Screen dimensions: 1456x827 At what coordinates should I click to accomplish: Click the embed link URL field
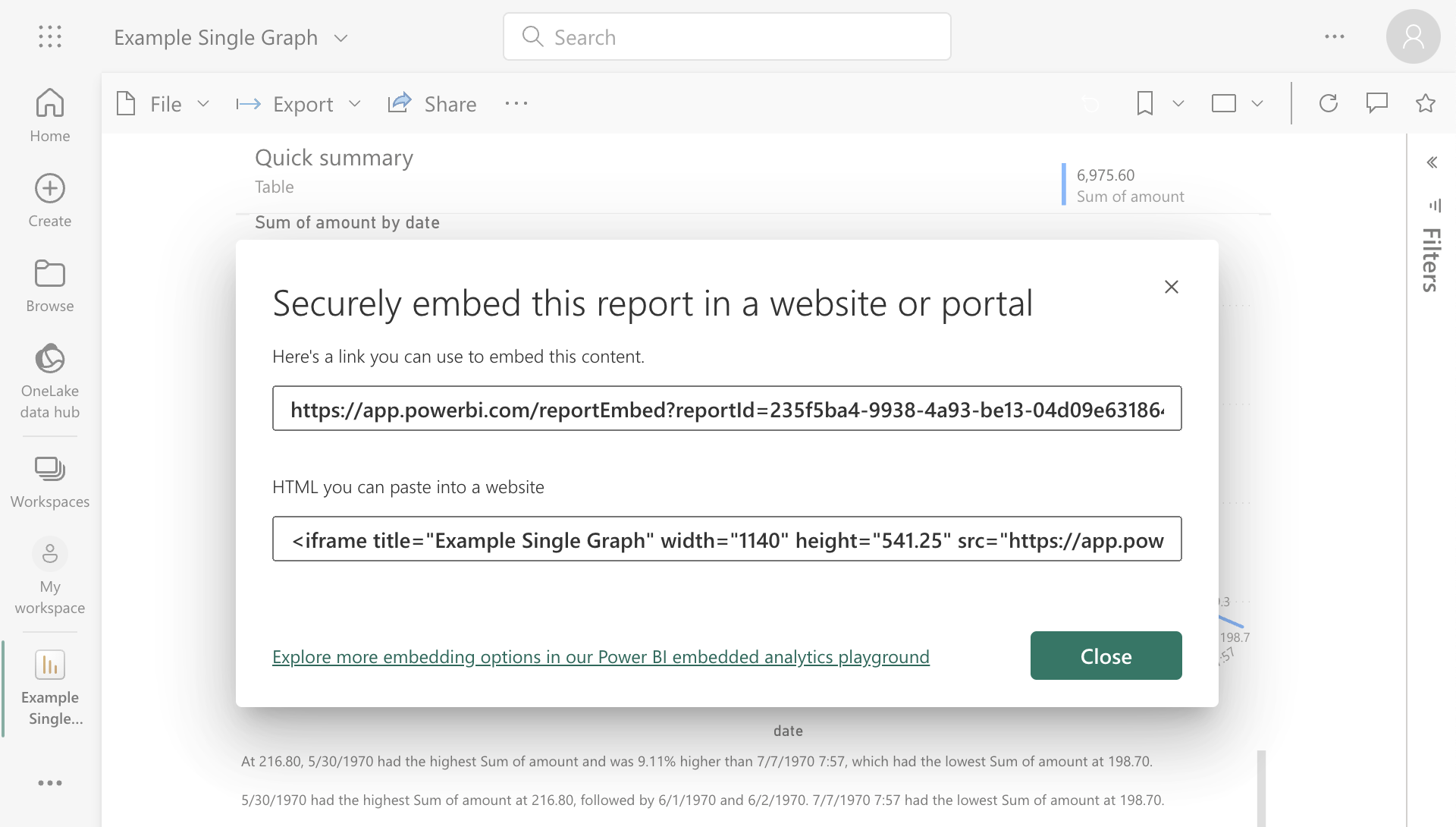[726, 409]
